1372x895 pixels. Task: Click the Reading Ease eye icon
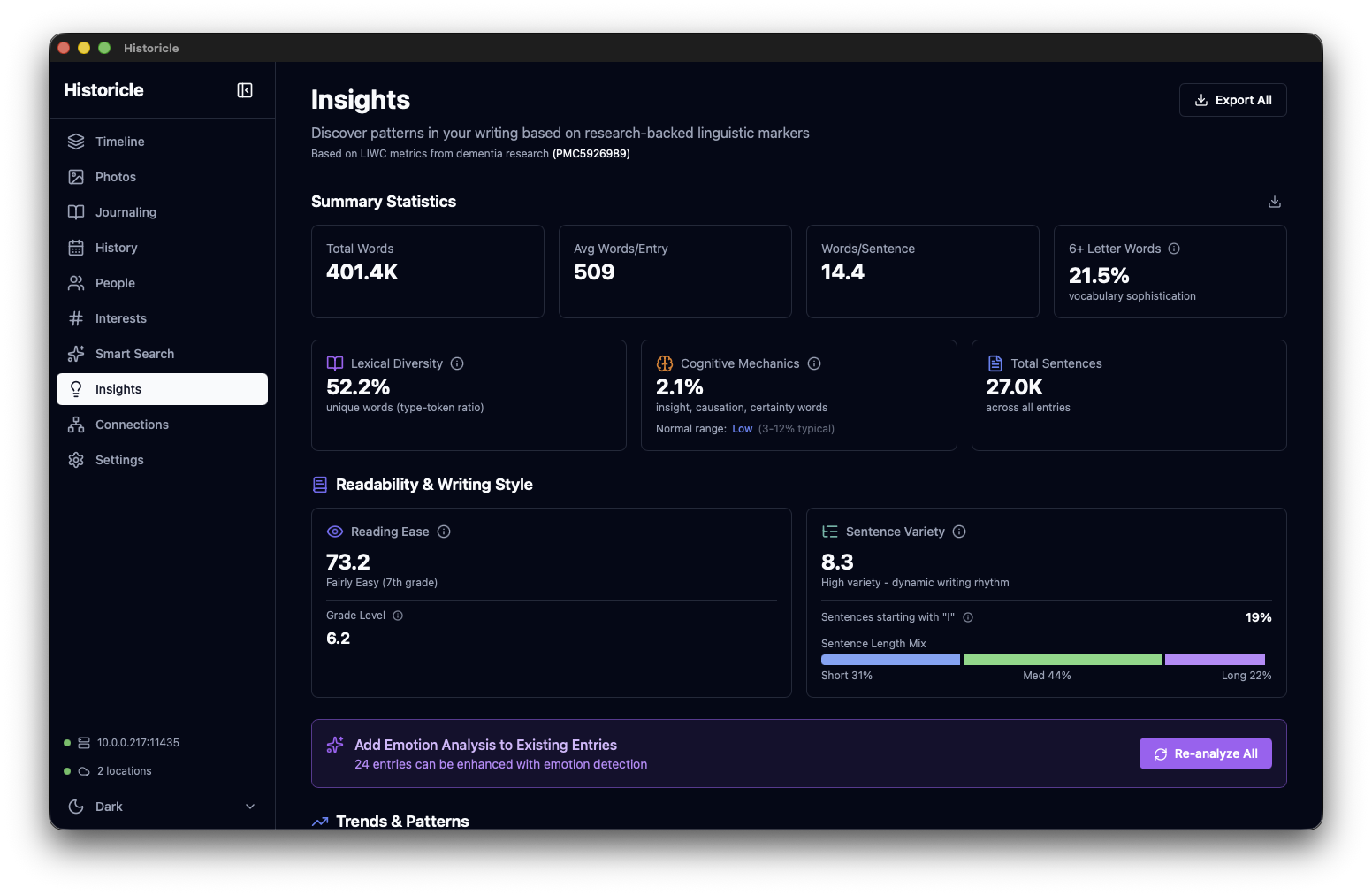334,532
